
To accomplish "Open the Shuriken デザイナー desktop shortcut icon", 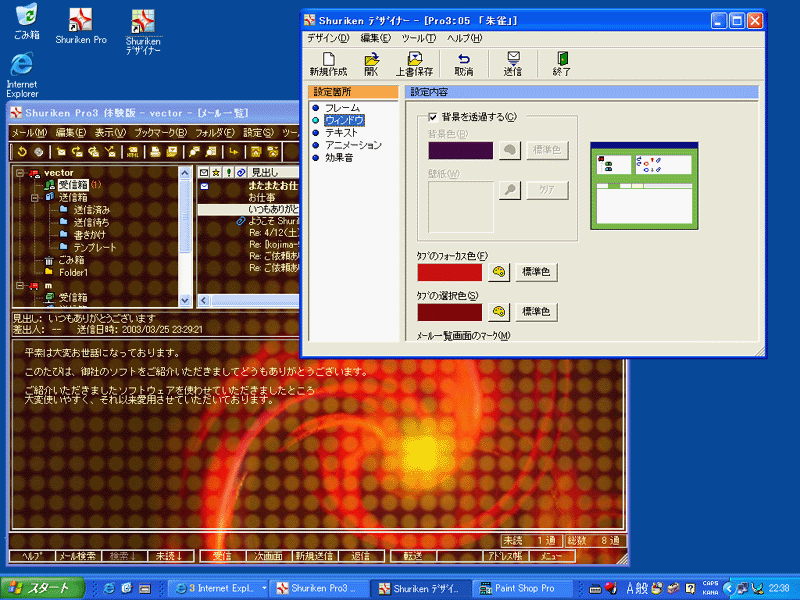I will pyautogui.click(x=143, y=31).
